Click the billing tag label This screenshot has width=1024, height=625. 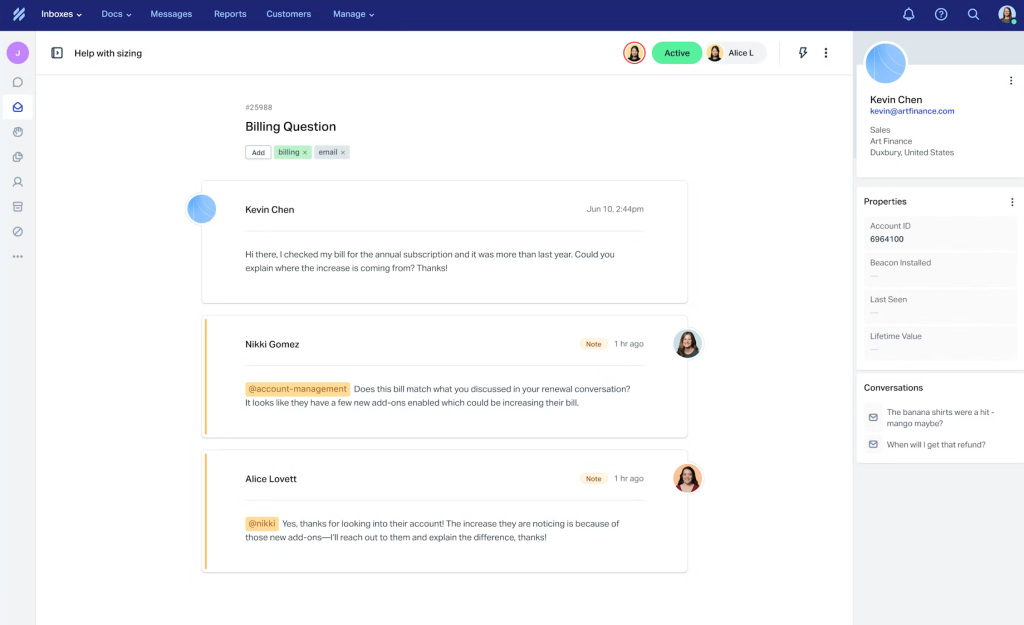coord(289,152)
